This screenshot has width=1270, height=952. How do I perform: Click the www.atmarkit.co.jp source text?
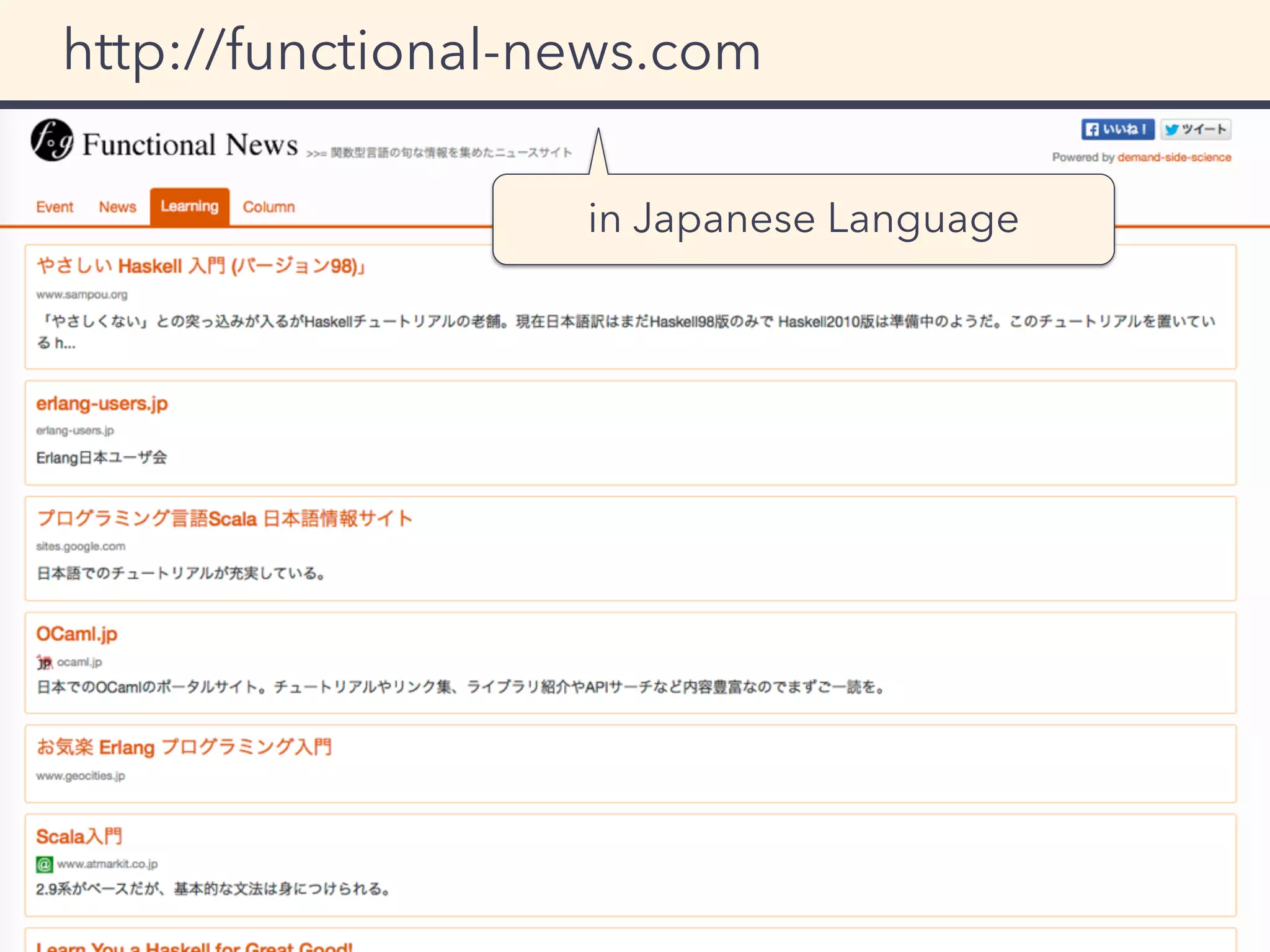[x=107, y=864]
